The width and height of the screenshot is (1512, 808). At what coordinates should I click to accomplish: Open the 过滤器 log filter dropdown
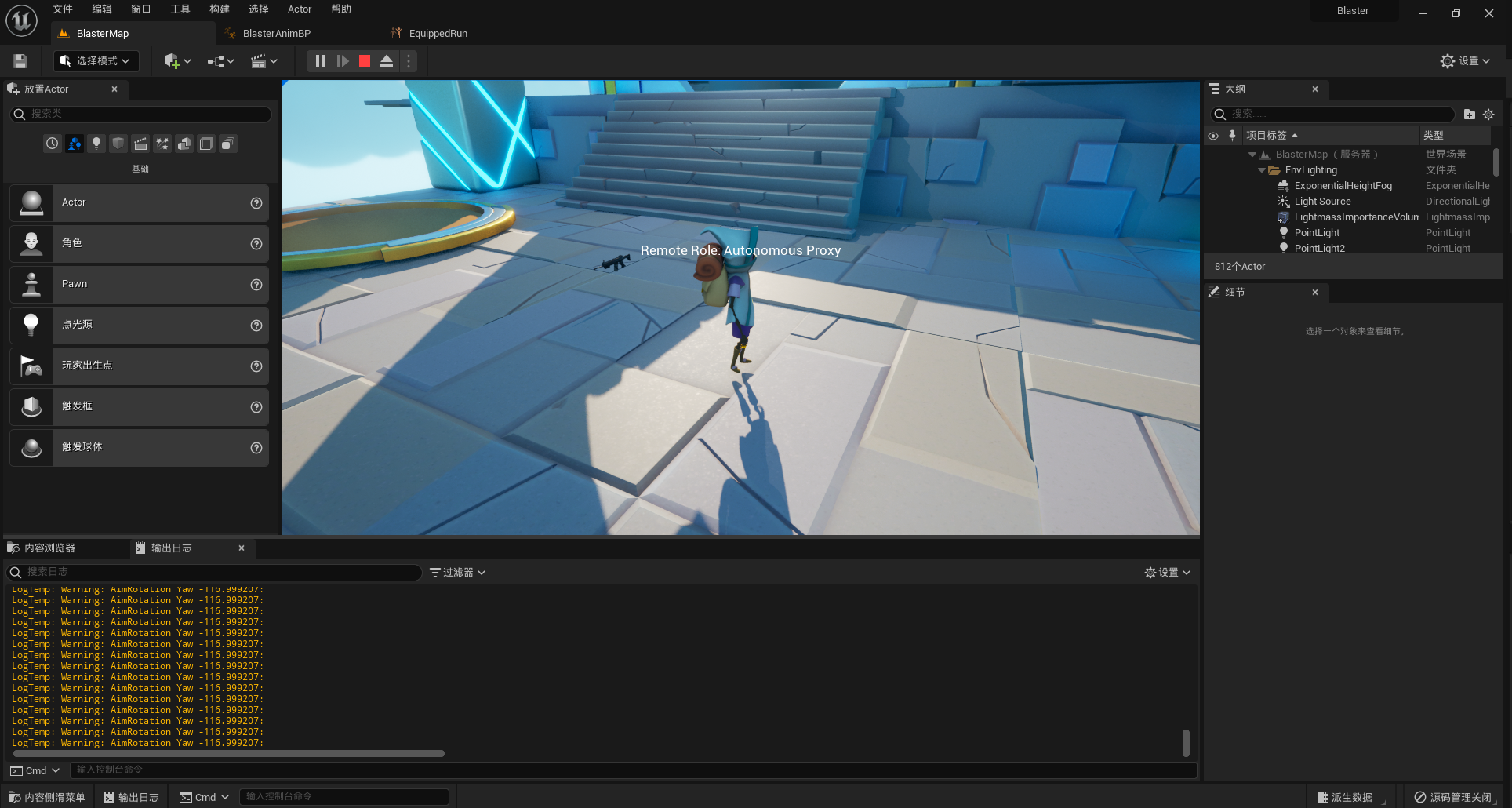pyautogui.click(x=458, y=572)
